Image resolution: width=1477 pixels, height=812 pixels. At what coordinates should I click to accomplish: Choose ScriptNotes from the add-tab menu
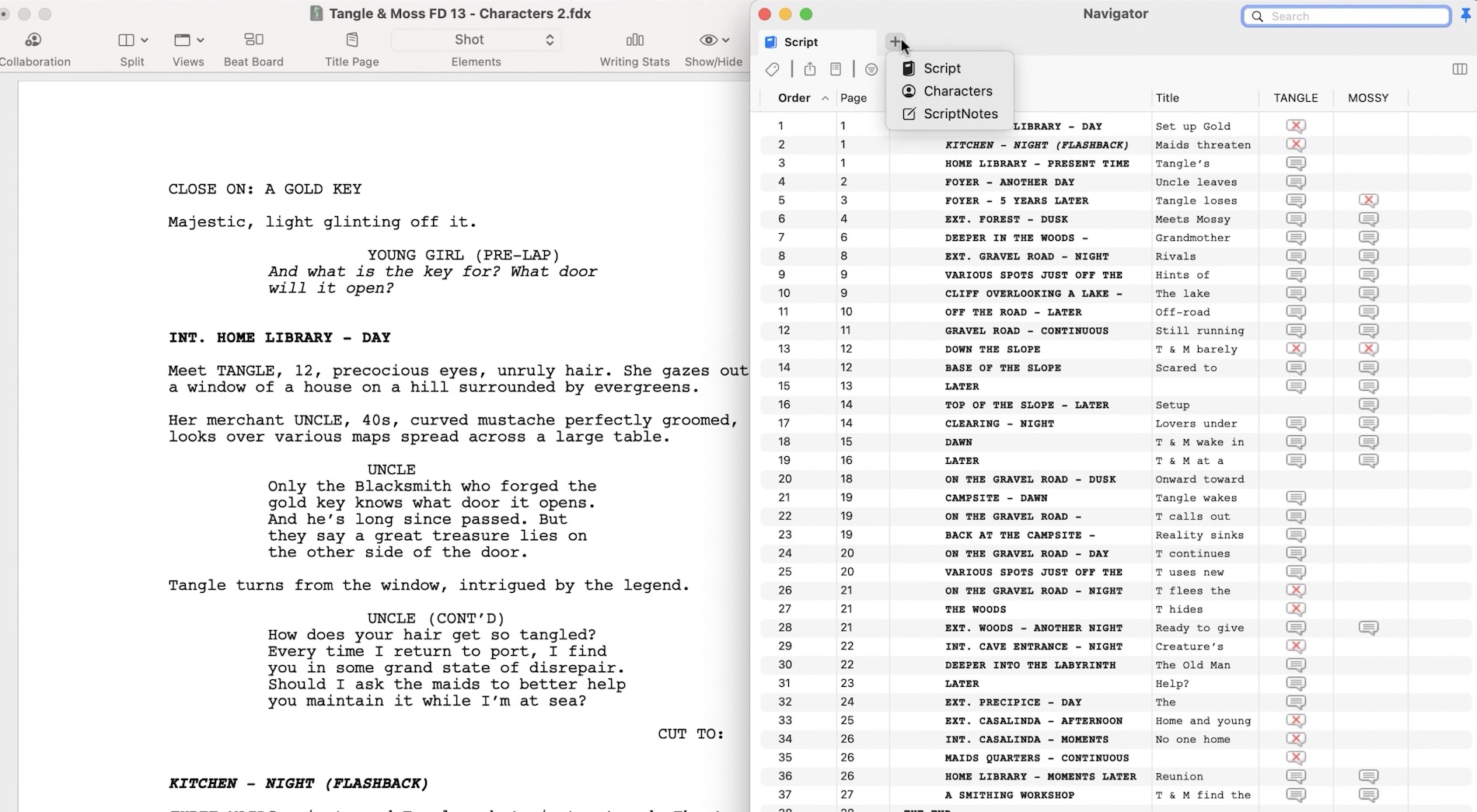[x=959, y=113]
